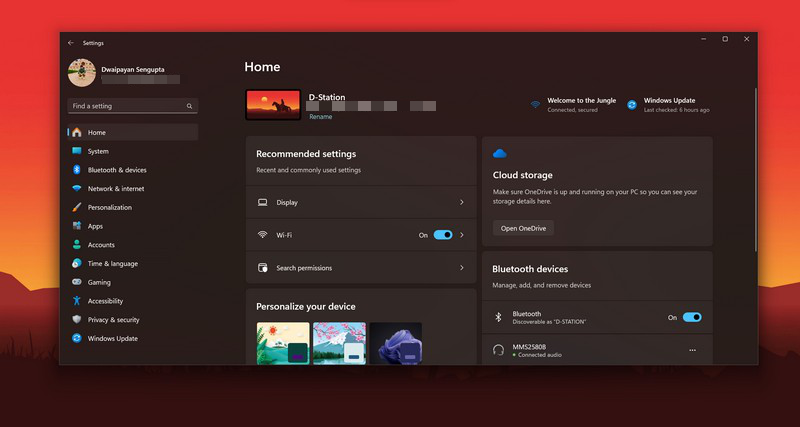Expand the Search permissions row chevron
Screen dimensions: 800x427
click(461, 268)
